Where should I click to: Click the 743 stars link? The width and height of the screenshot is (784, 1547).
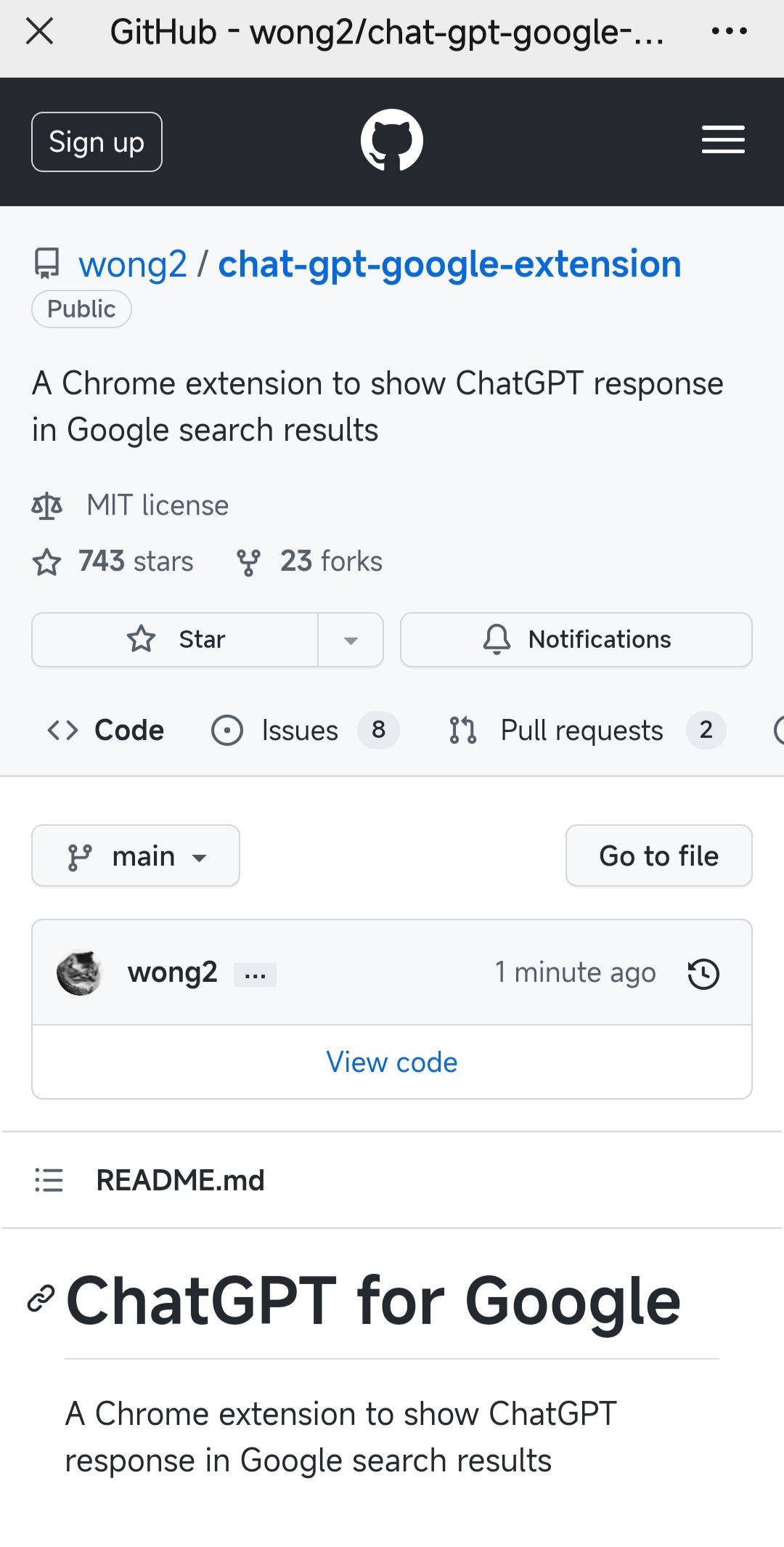136,561
